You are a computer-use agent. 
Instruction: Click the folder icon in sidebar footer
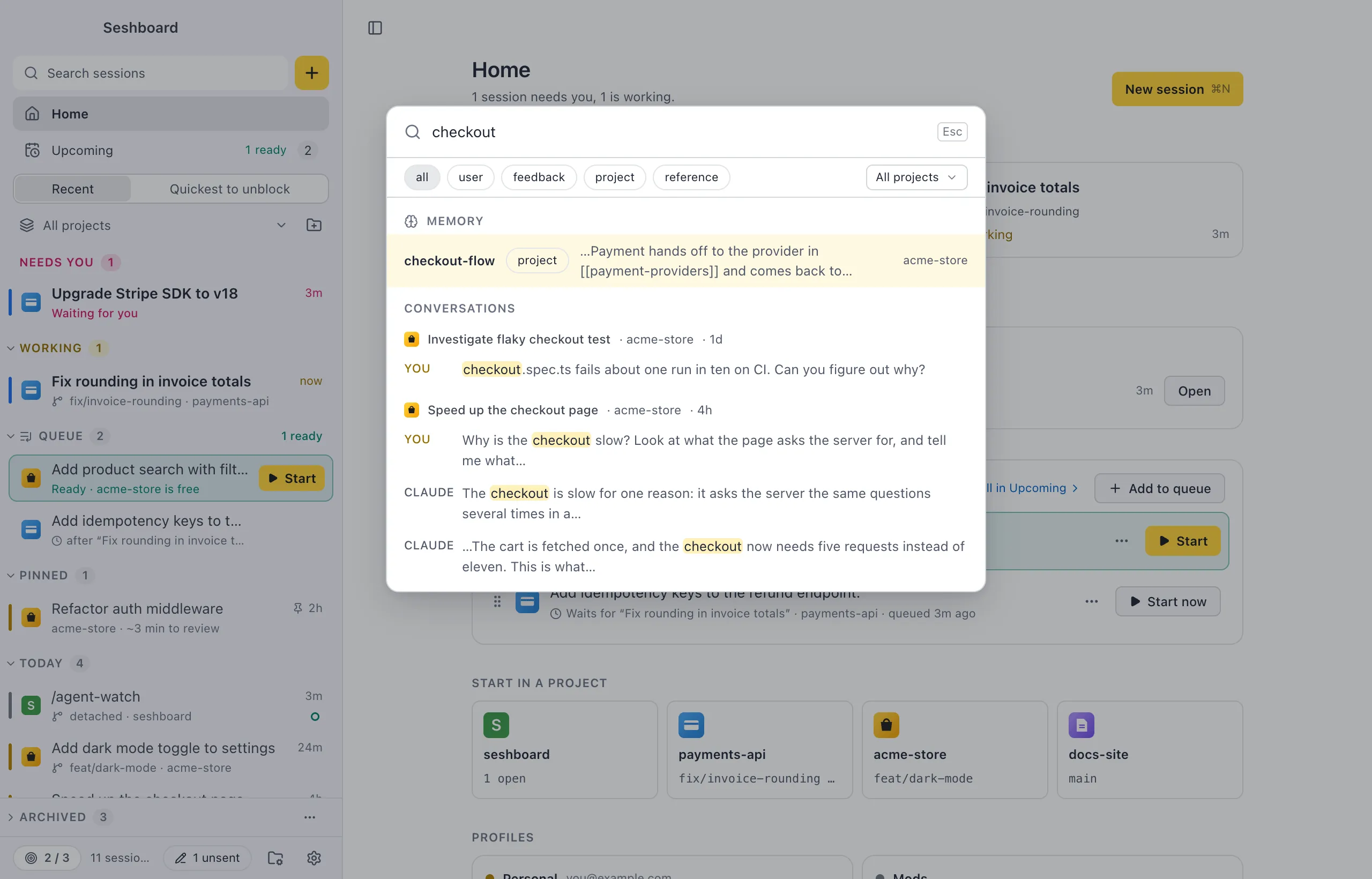[x=275, y=858]
